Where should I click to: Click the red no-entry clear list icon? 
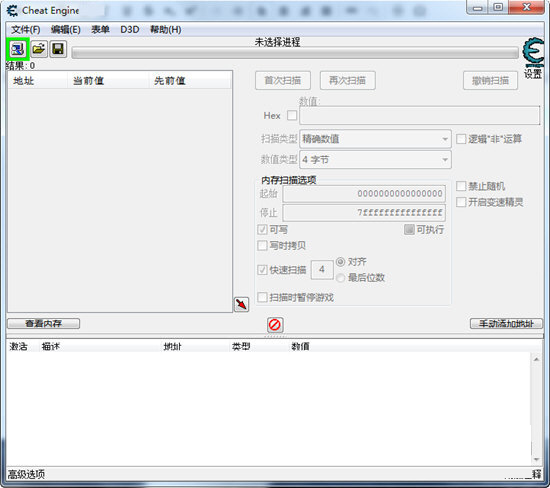click(x=275, y=325)
